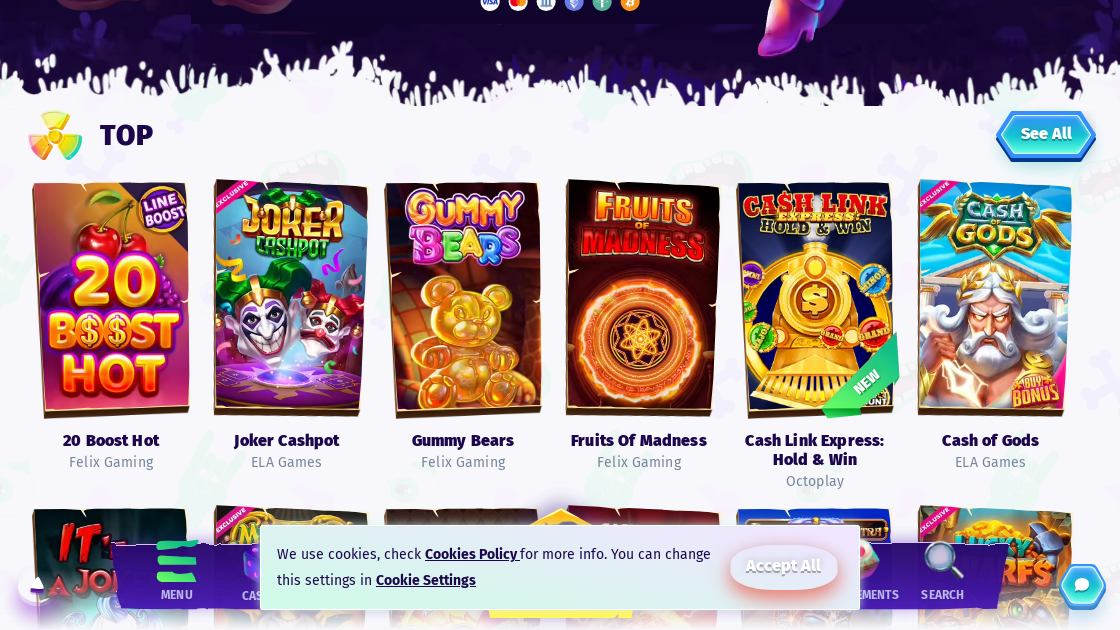
Task: Click the Search tab label in bottom bar
Action: tap(942, 595)
